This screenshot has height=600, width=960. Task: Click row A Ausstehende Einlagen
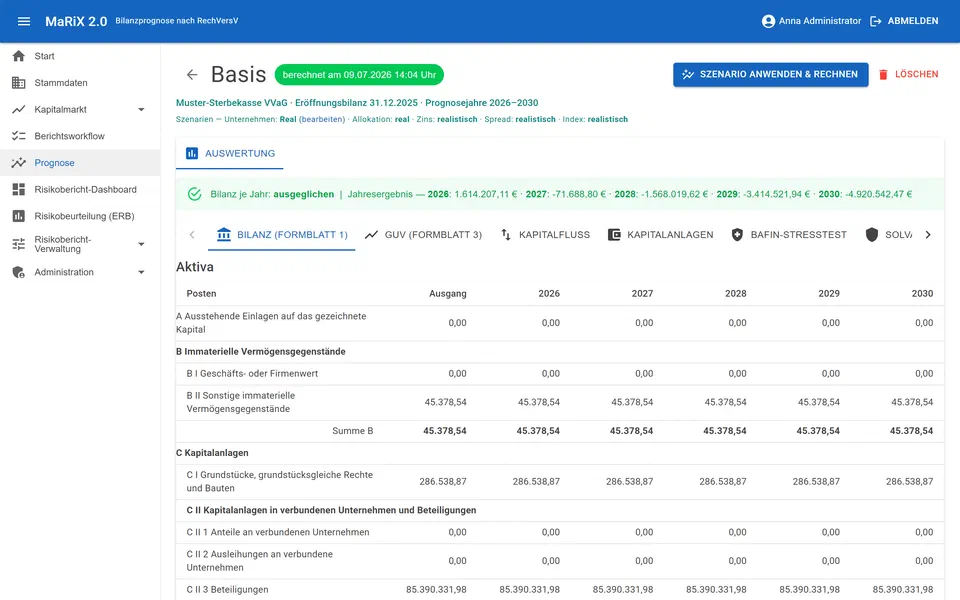click(560, 323)
